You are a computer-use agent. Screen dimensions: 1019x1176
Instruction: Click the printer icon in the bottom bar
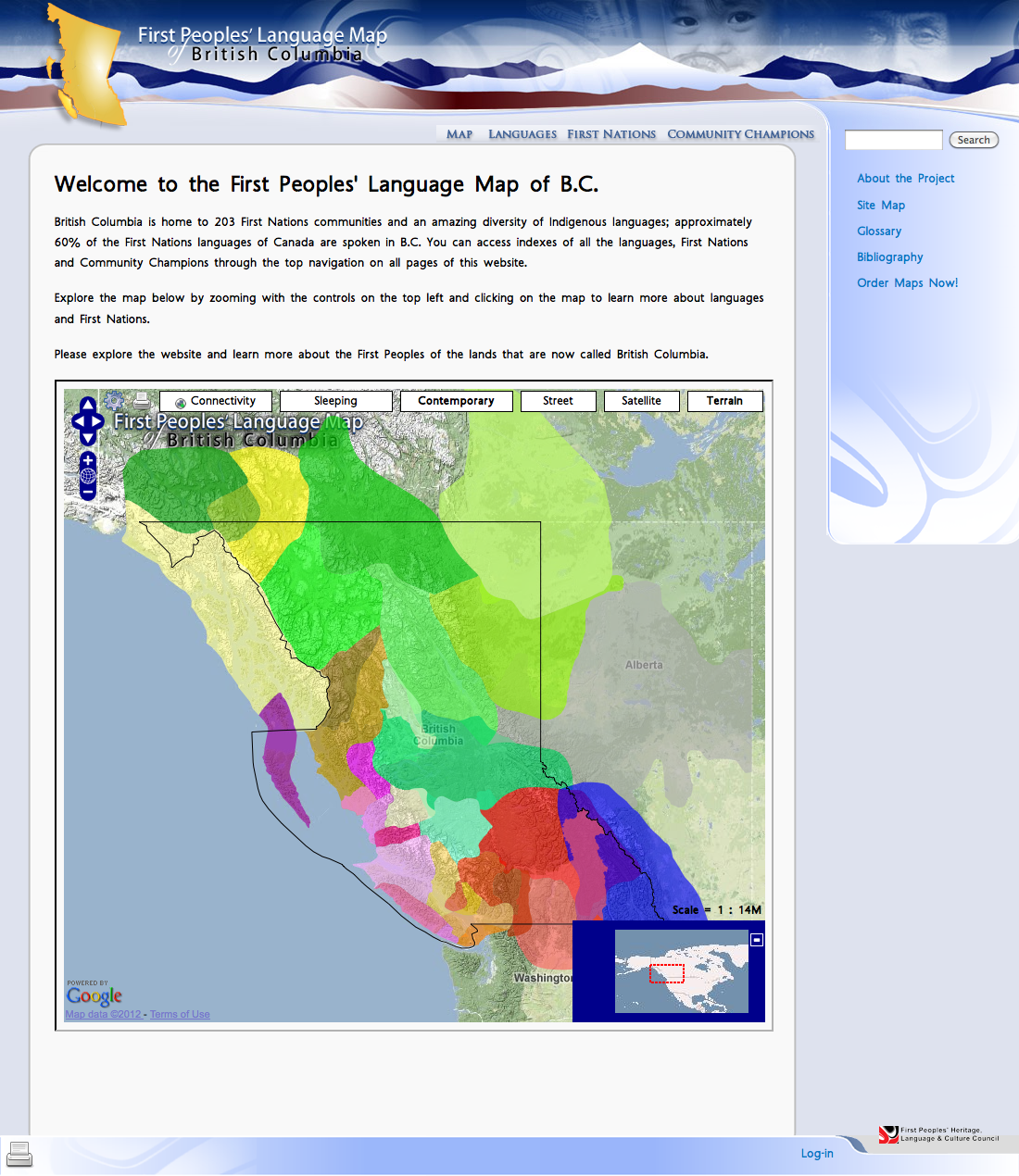click(19, 1153)
